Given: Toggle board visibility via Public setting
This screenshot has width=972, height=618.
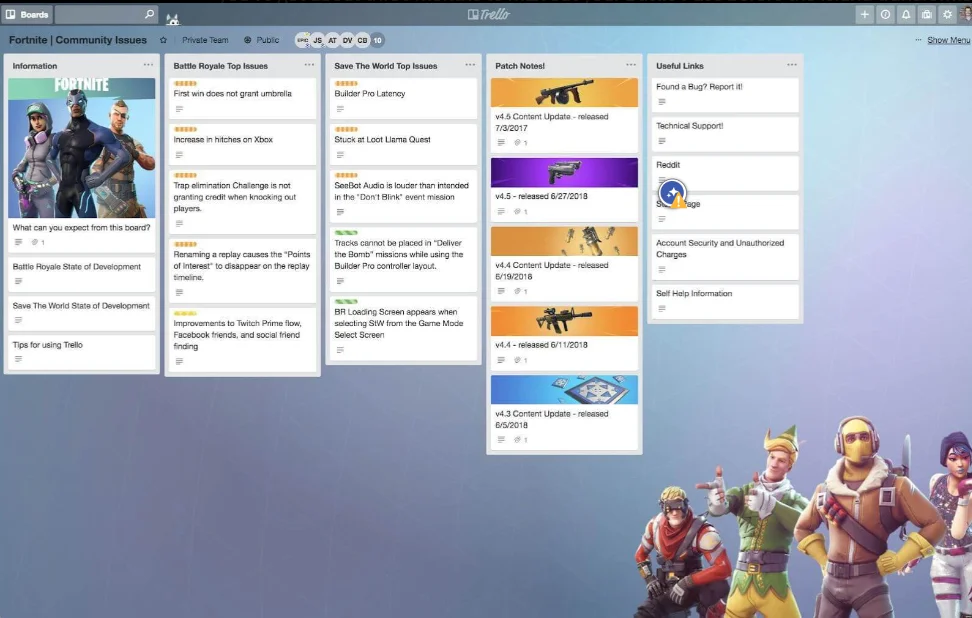Looking at the screenshot, I should pyautogui.click(x=263, y=39).
